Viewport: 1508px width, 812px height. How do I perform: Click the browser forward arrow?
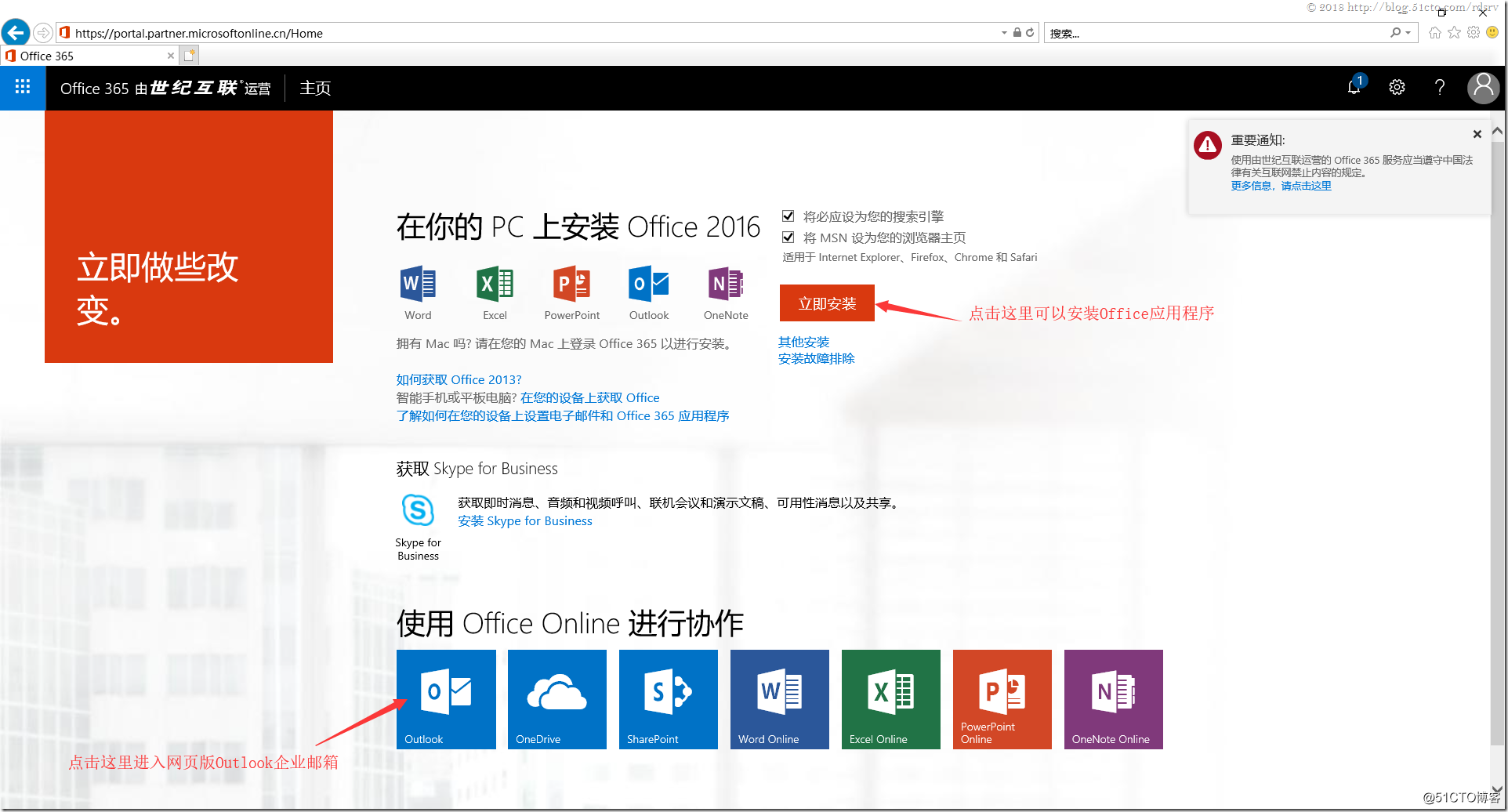point(43,33)
